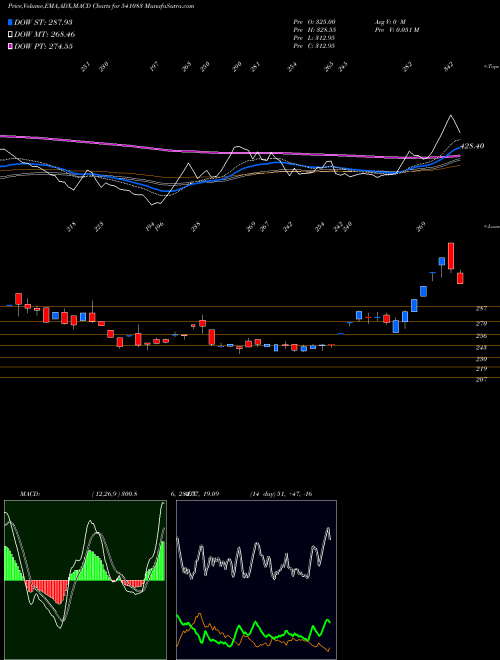Viewport: 500px width, 660px height.
Task: Click the 219 support level label
Action: coord(481,369)
